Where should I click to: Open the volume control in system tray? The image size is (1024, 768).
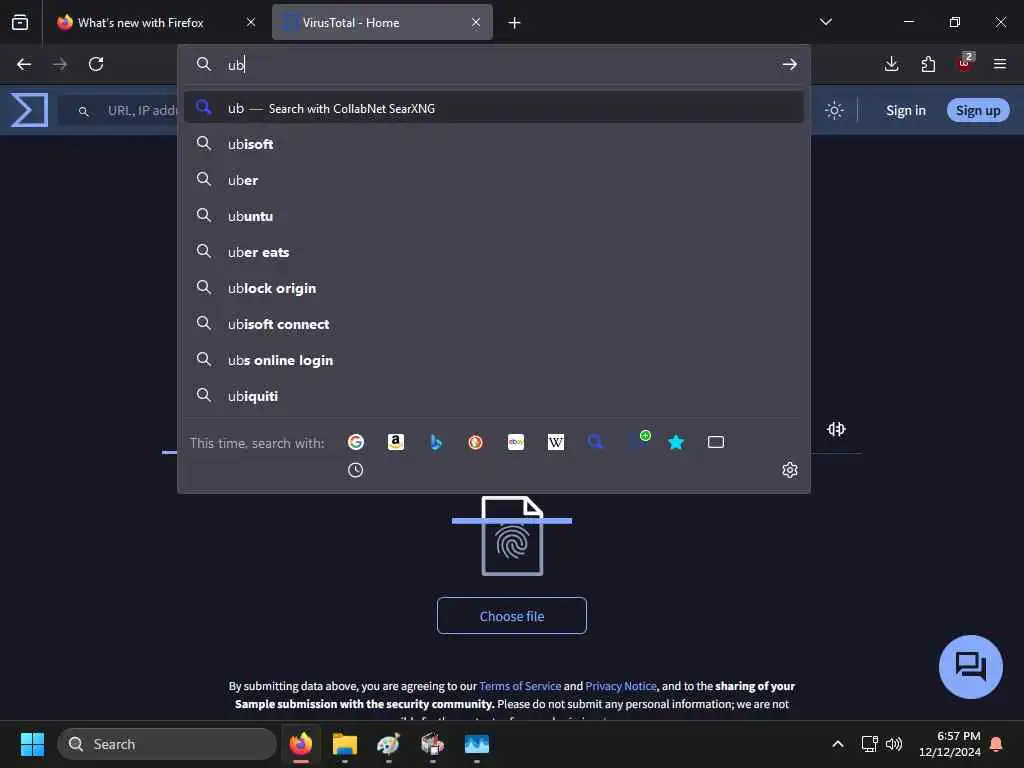tap(894, 744)
